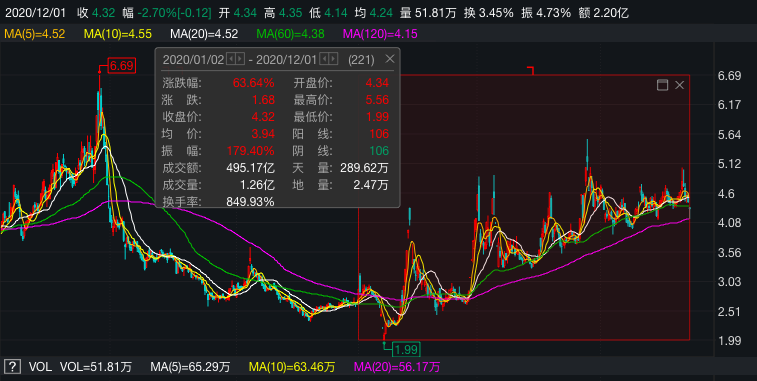757x381 pixels.
Task: Select the magenta MA(120)=4.15 label
Action: click(x=380, y=34)
